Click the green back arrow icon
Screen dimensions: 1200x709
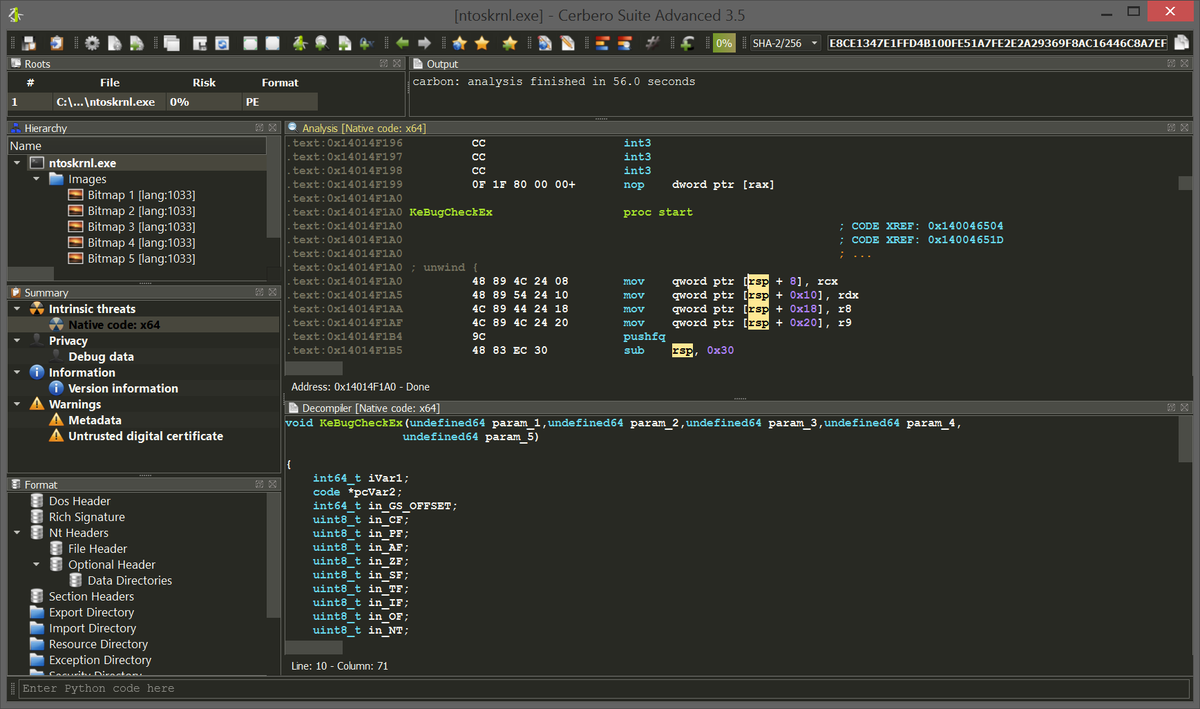pos(402,43)
